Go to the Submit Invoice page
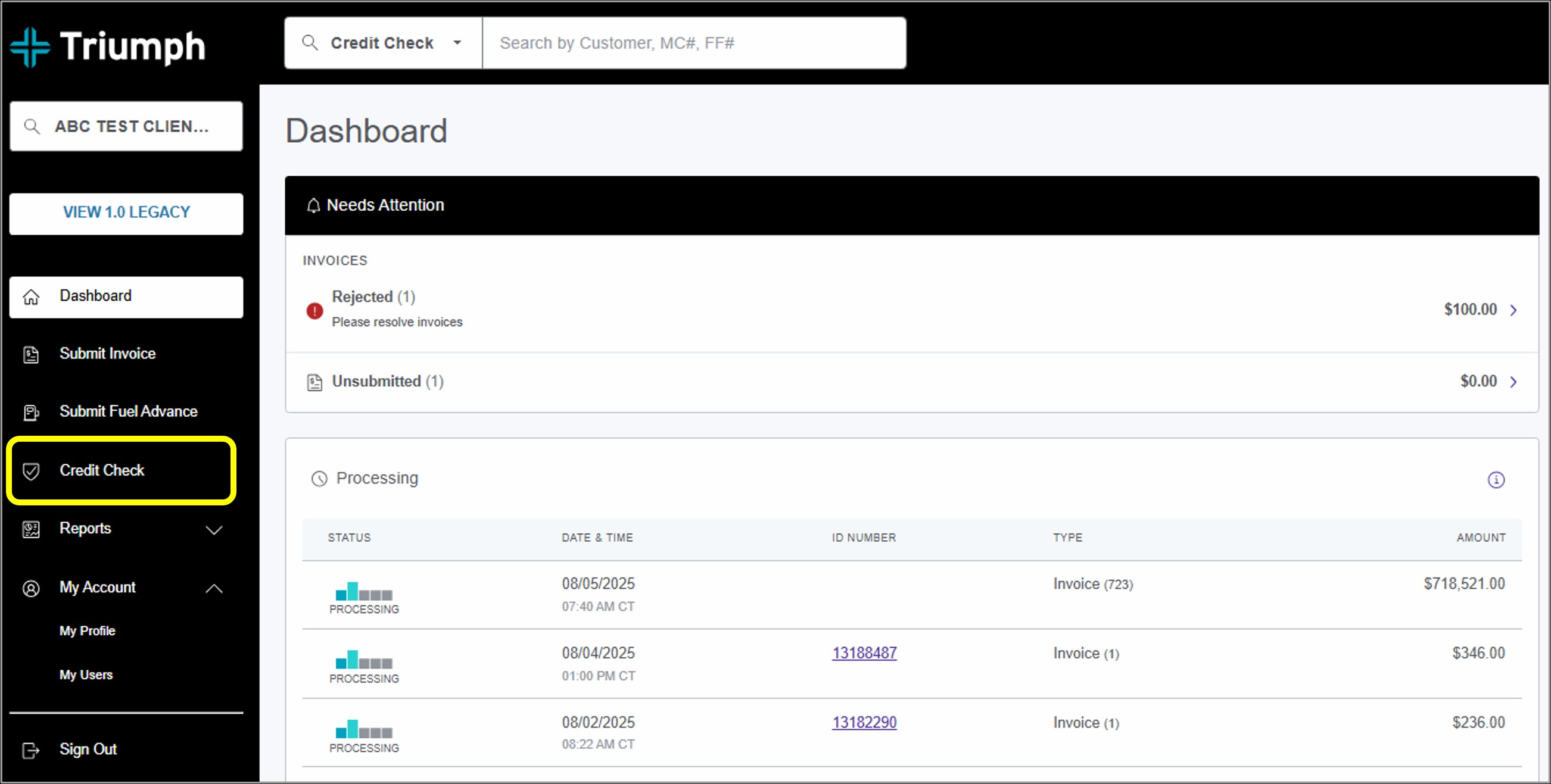The width and height of the screenshot is (1551, 784). coord(107,354)
